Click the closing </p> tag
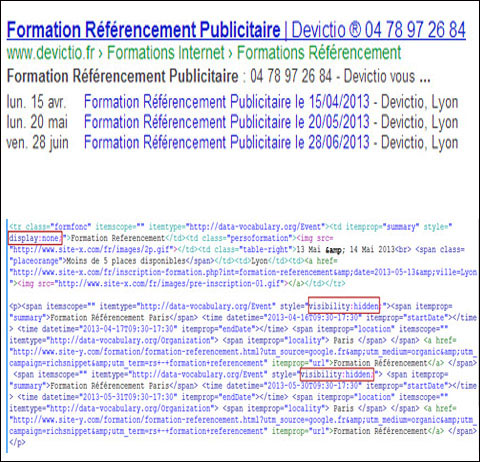 pyautogui.click(x=17, y=443)
